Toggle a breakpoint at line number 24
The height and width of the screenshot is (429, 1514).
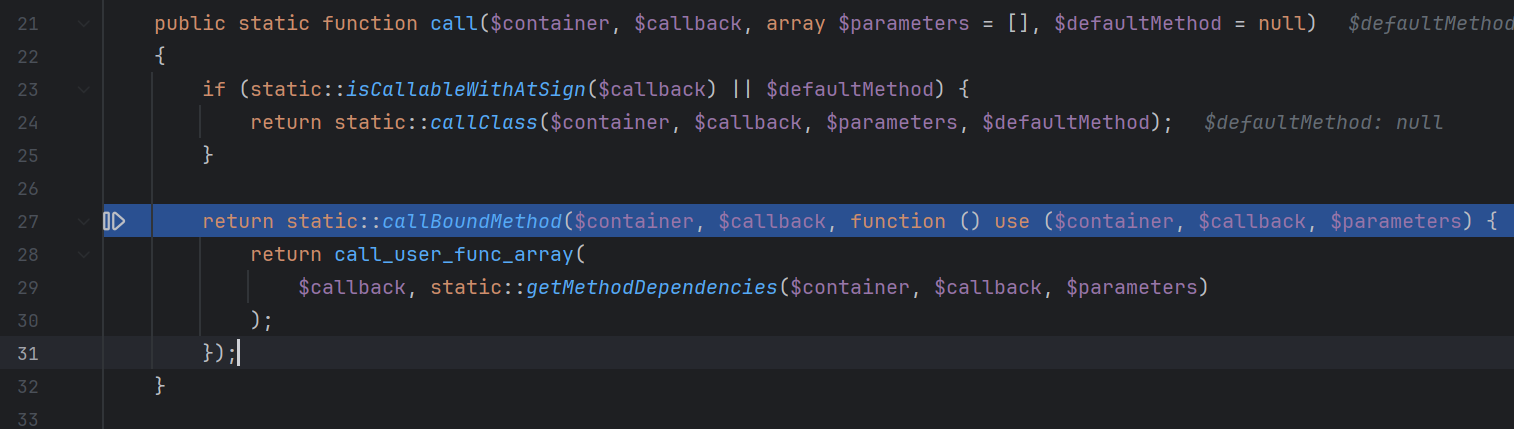(28, 122)
